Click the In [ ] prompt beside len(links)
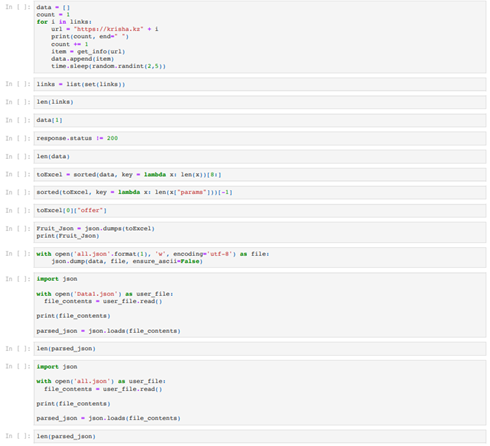 (x=18, y=102)
